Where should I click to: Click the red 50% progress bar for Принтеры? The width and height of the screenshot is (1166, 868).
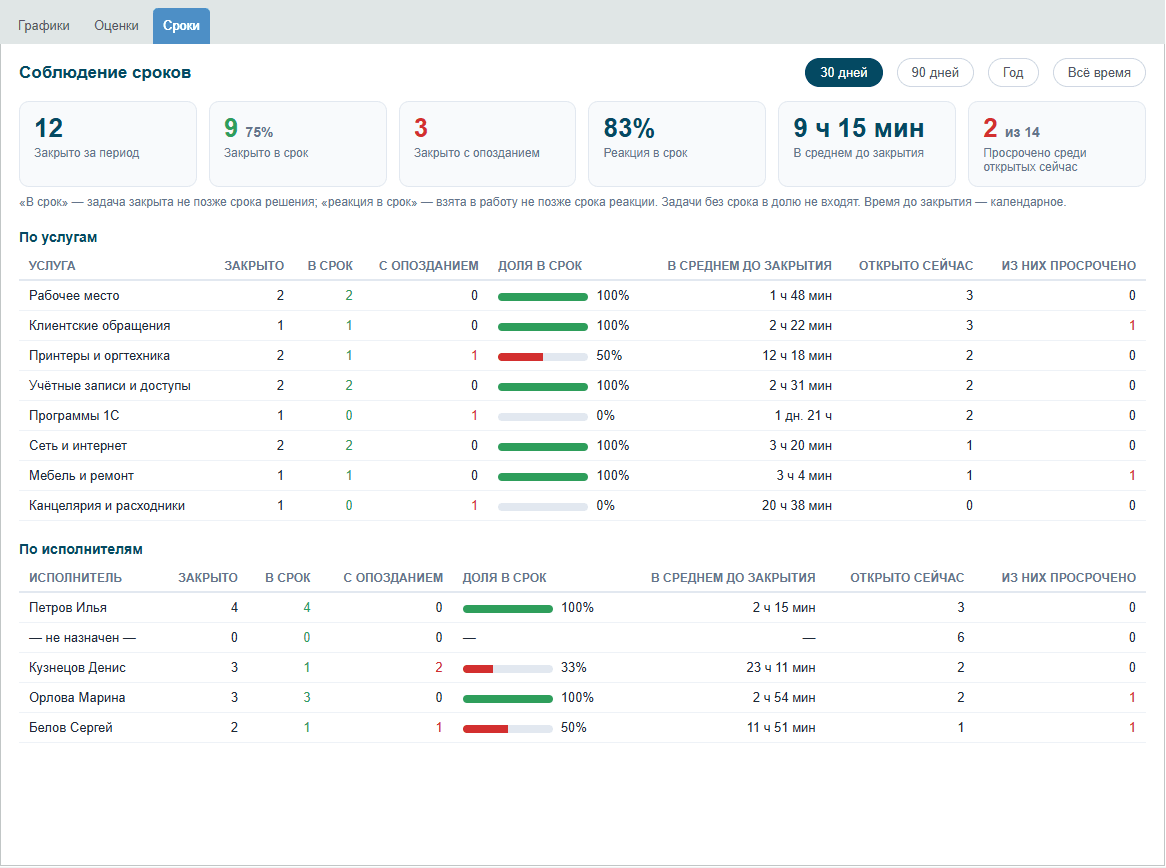pyautogui.click(x=543, y=356)
